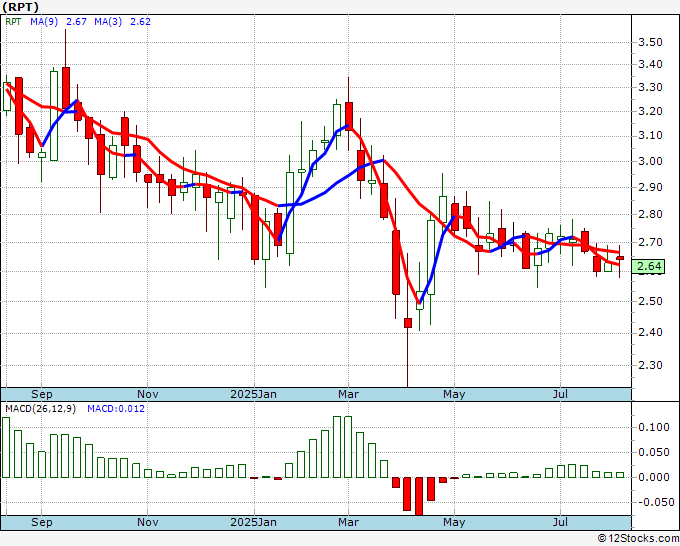This screenshot has height=546, width=680.
Task: Click the 2.50 price axis label
Action: (651, 301)
